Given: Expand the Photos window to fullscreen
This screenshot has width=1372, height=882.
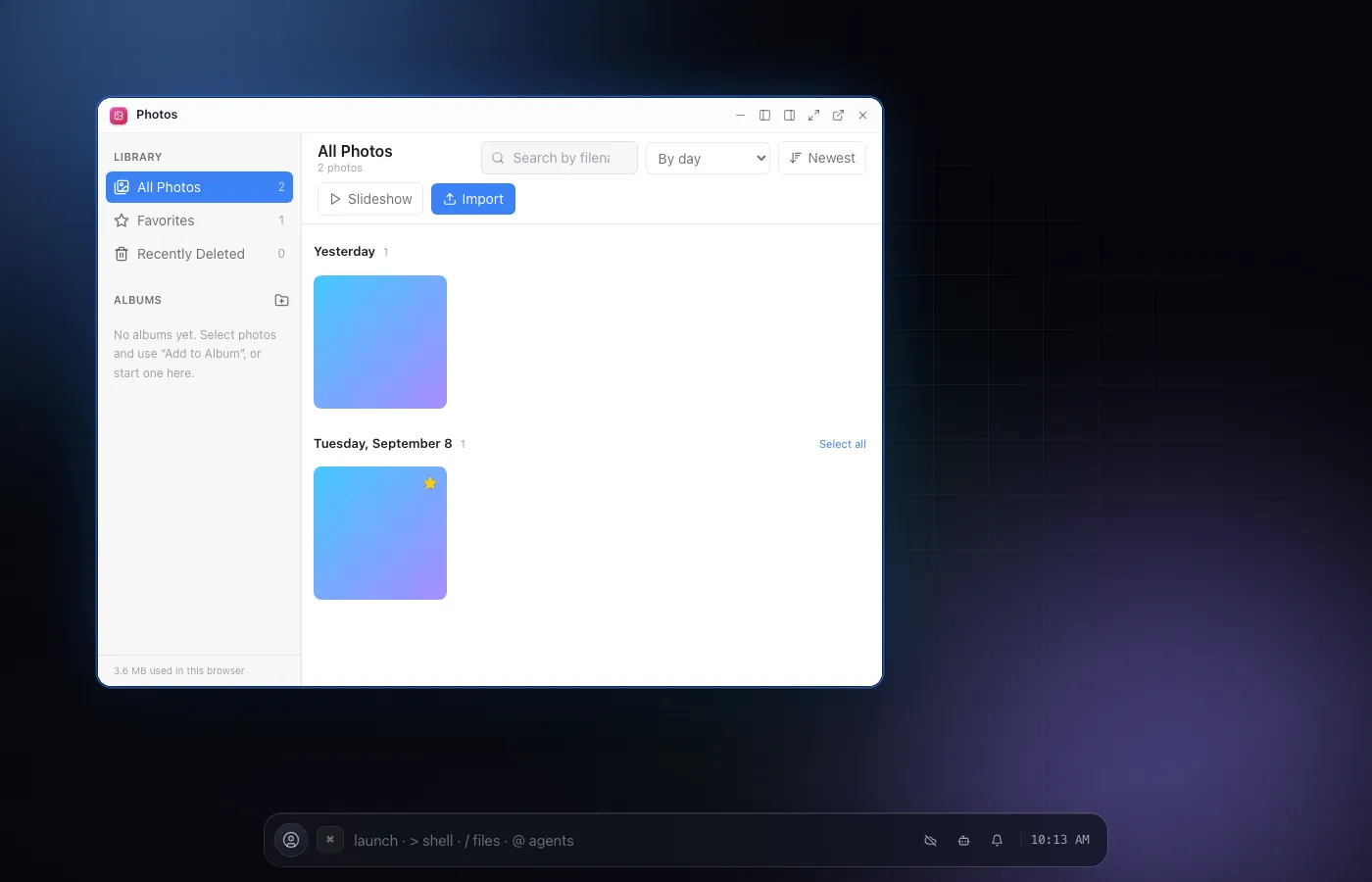Looking at the screenshot, I should click(813, 115).
